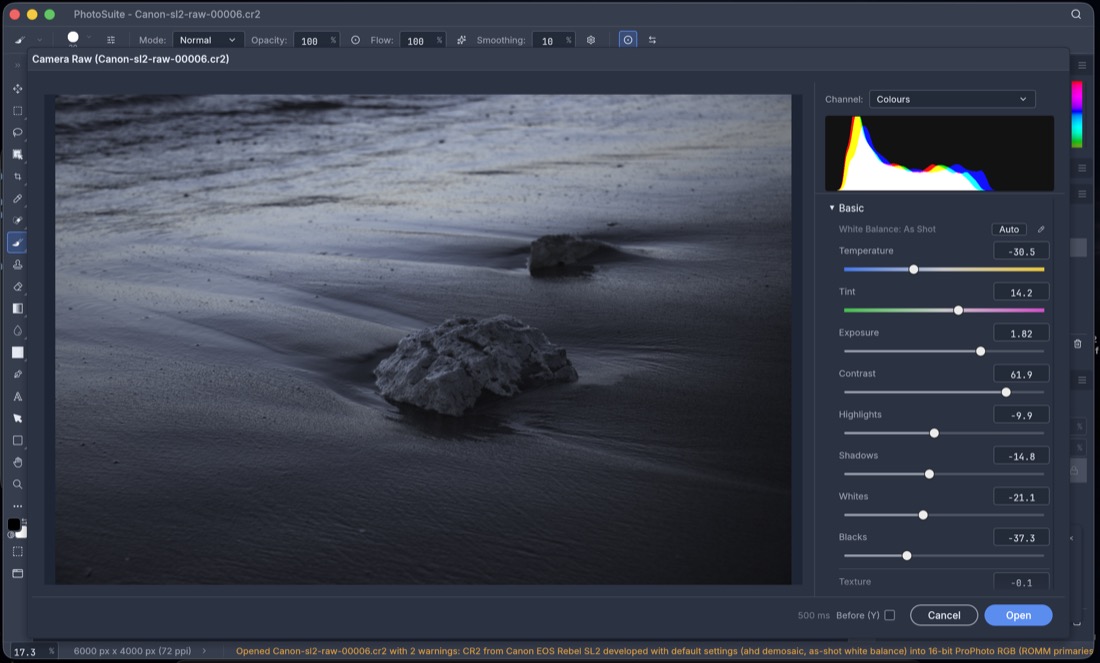Open smoothing options gear icon
1100x663 pixels.
click(591, 40)
